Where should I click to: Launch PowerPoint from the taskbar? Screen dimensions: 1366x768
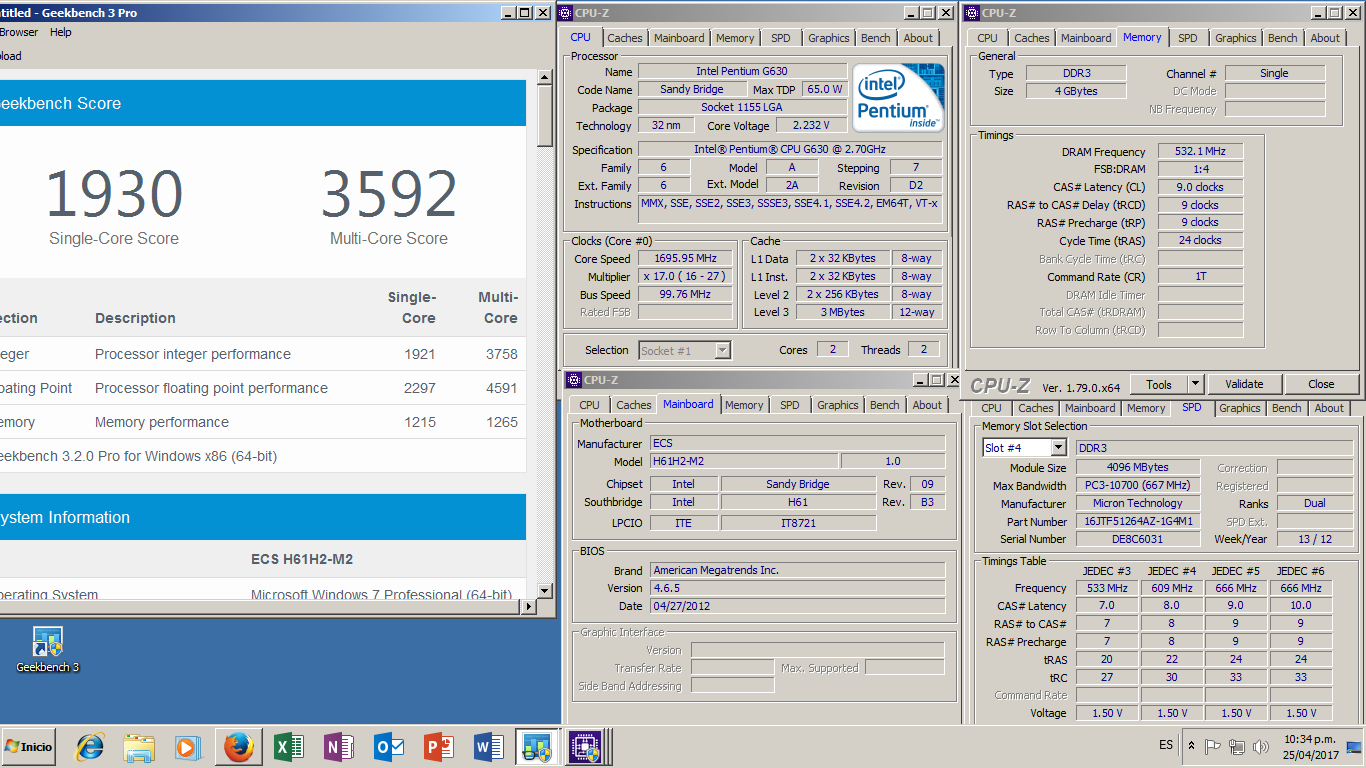(x=438, y=747)
